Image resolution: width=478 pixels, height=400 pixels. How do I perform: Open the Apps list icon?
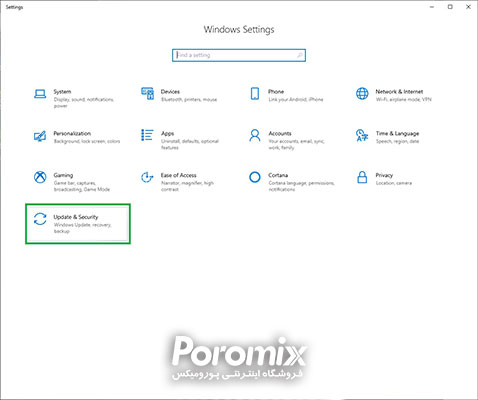point(147,135)
